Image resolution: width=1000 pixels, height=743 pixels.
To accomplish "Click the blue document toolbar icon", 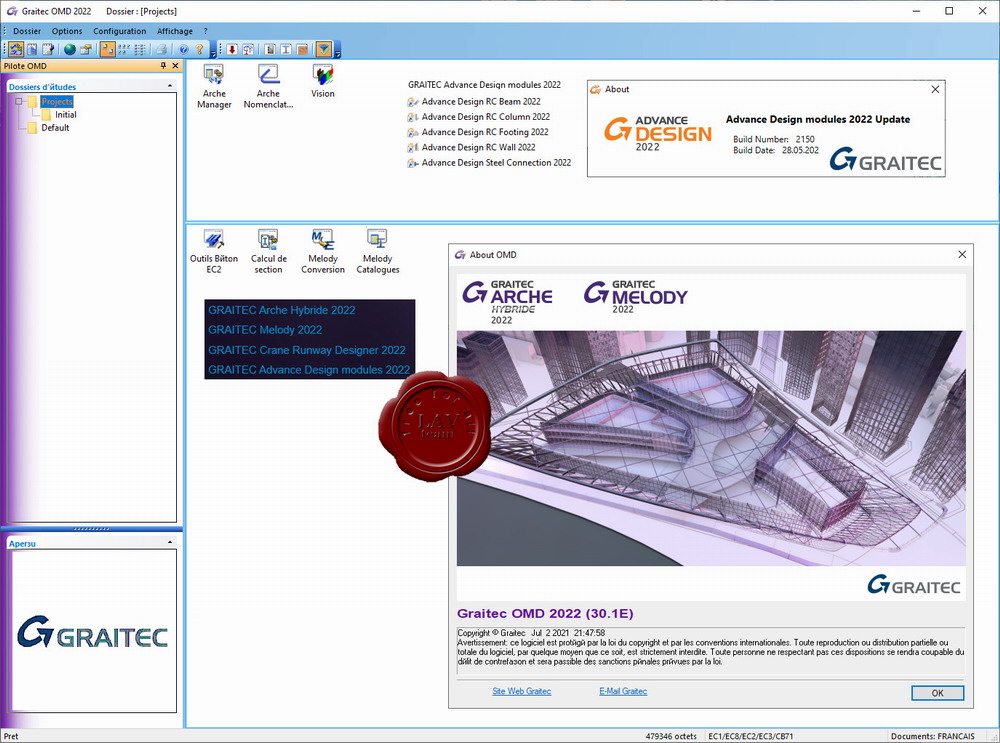I will tap(32, 49).
